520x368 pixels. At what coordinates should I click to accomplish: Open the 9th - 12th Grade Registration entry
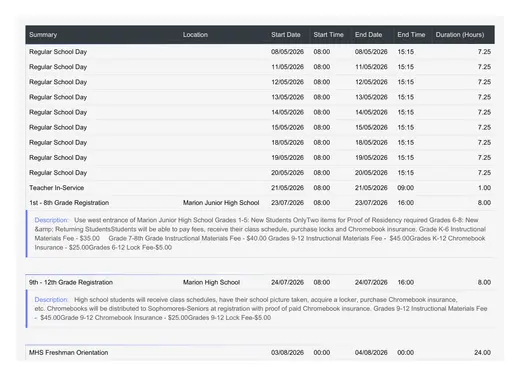pos(71,282)
